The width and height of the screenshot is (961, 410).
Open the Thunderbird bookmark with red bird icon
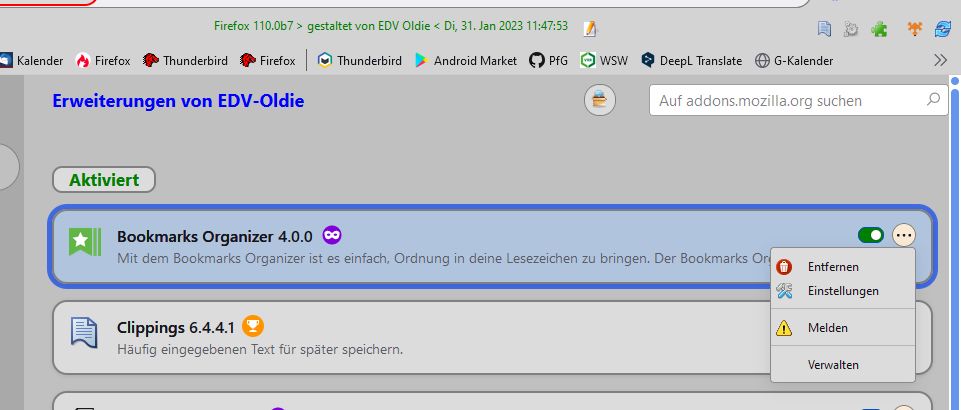click(185, 61)
